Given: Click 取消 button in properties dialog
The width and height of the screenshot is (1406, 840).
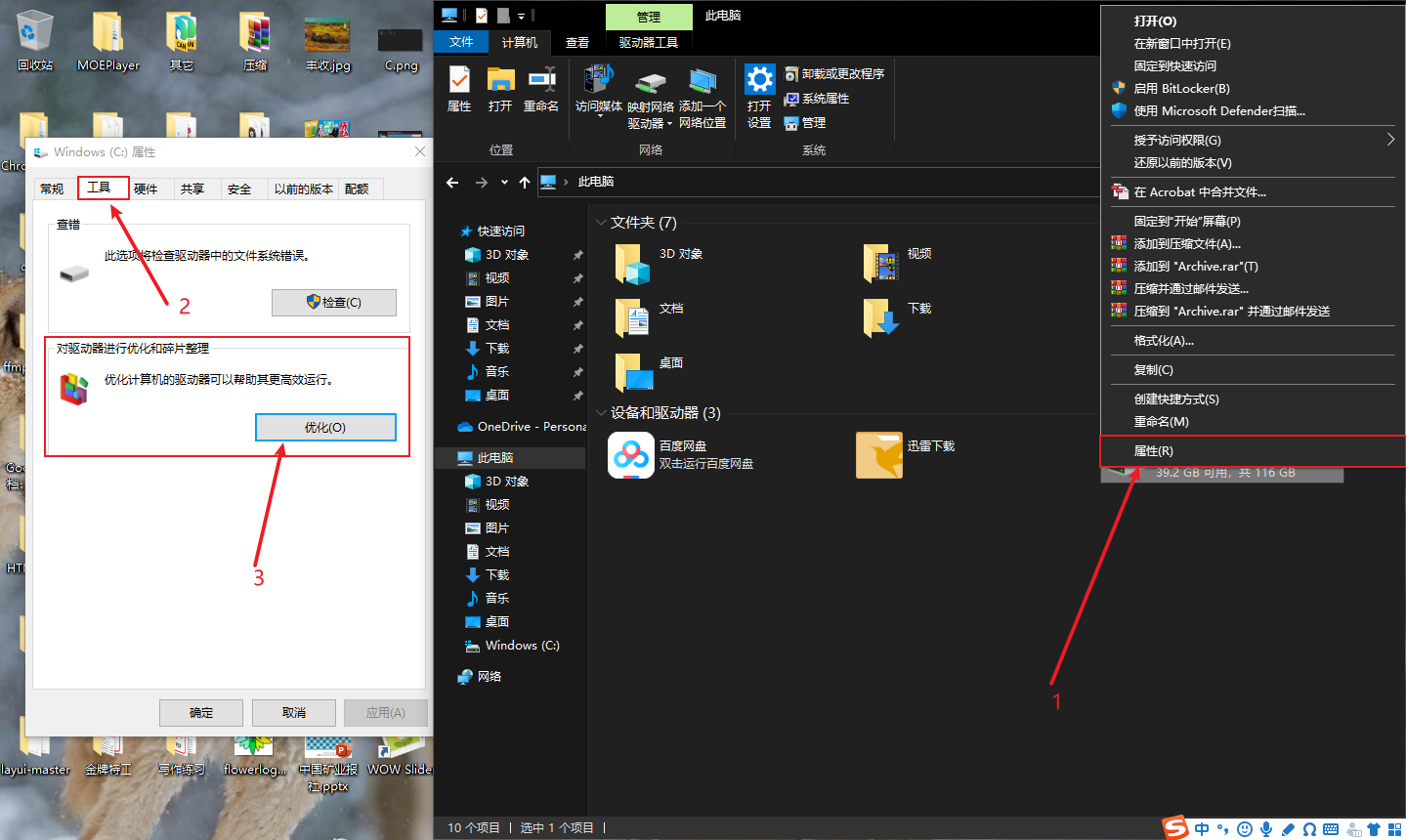Looking at the screenshot, I should [294, 713].
